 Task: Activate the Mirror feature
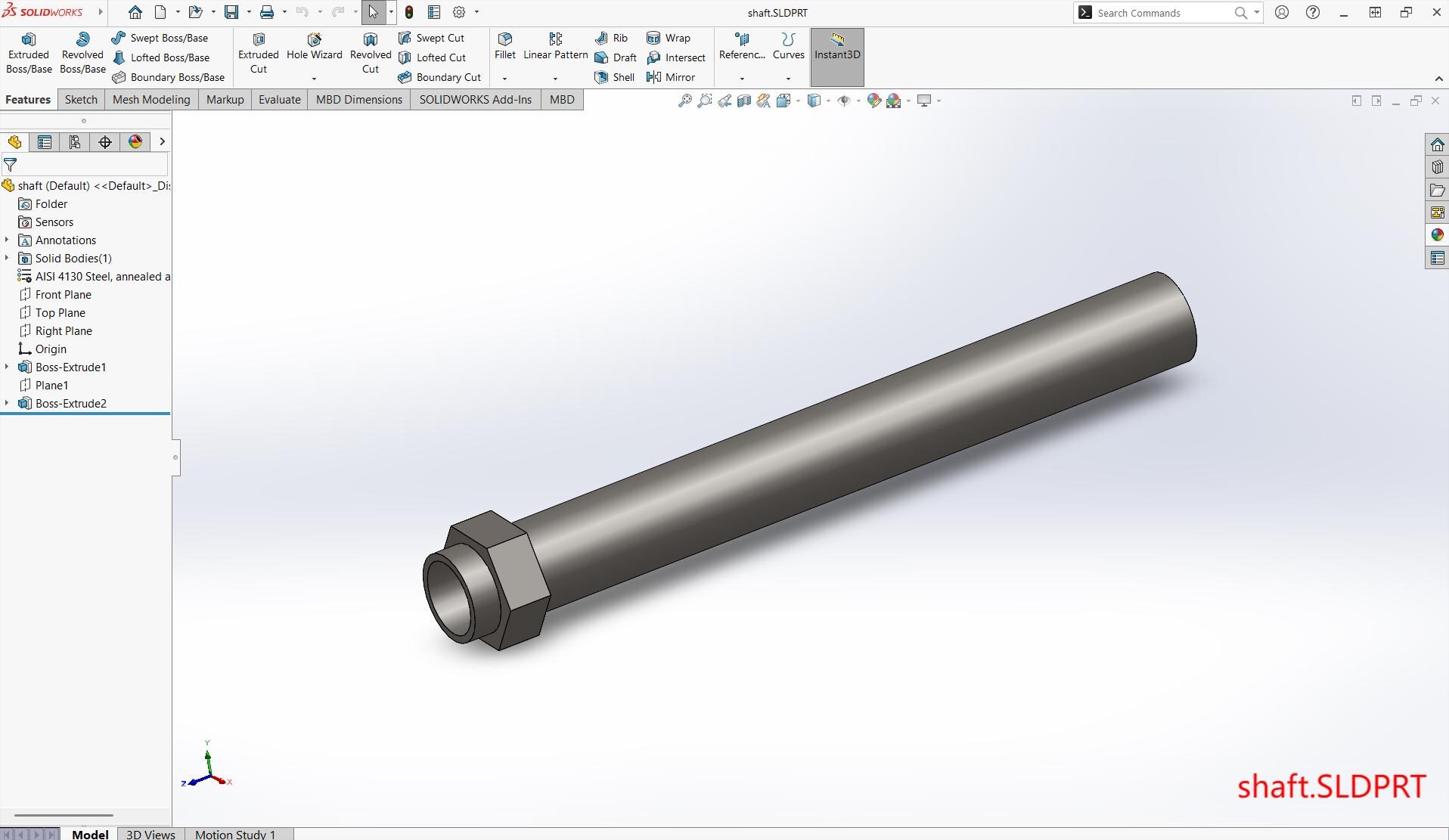(672, 76)
